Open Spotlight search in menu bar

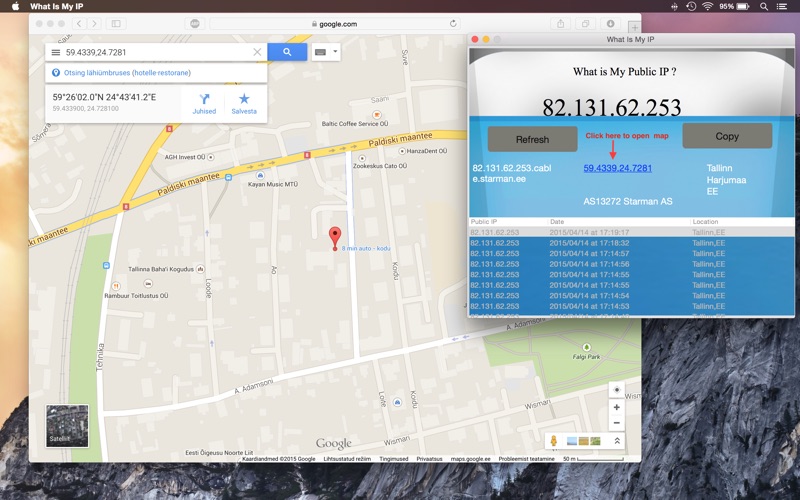click(x=764, y=6)
